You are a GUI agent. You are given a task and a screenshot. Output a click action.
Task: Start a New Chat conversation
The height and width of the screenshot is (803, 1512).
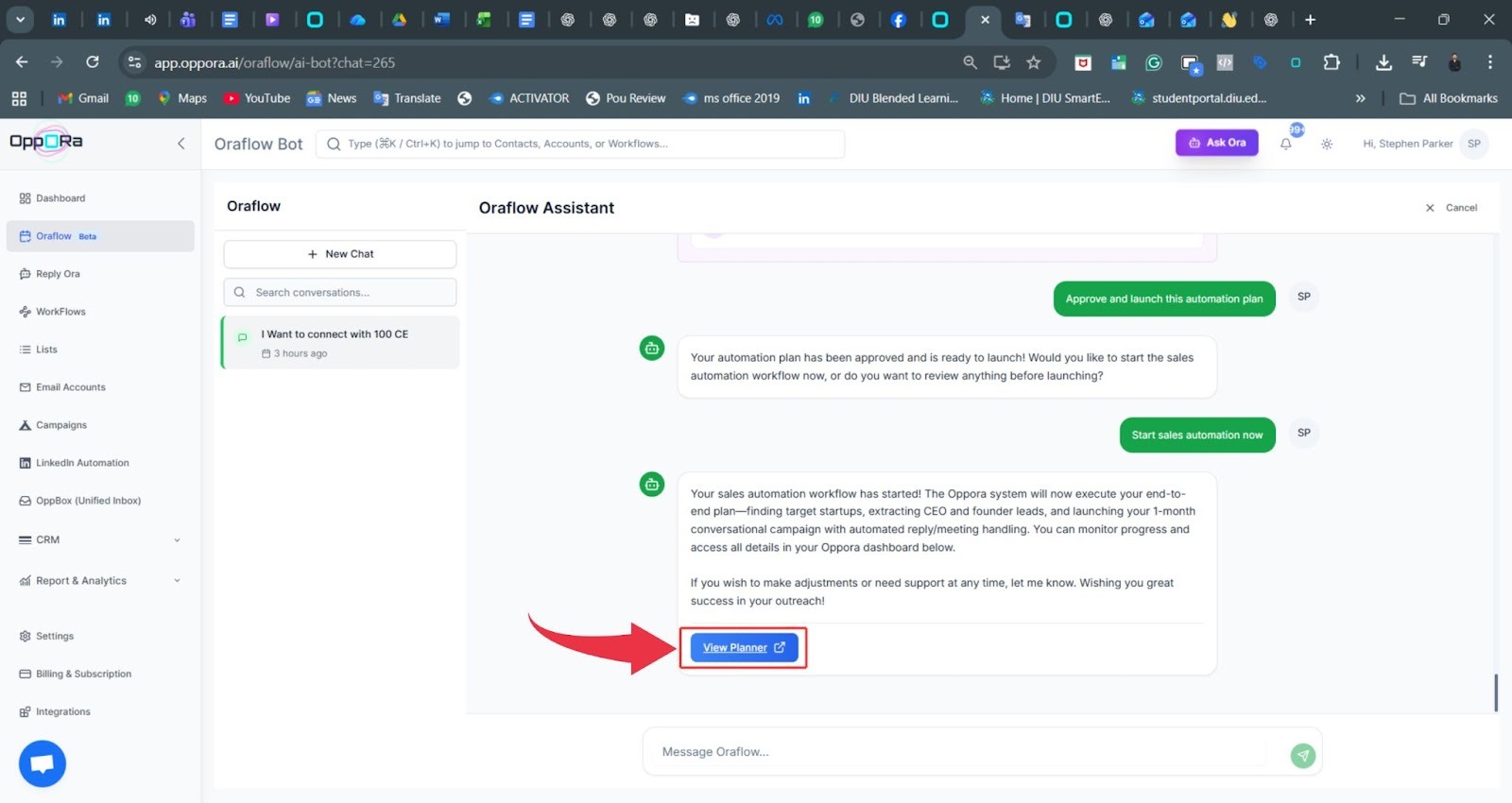340,254
